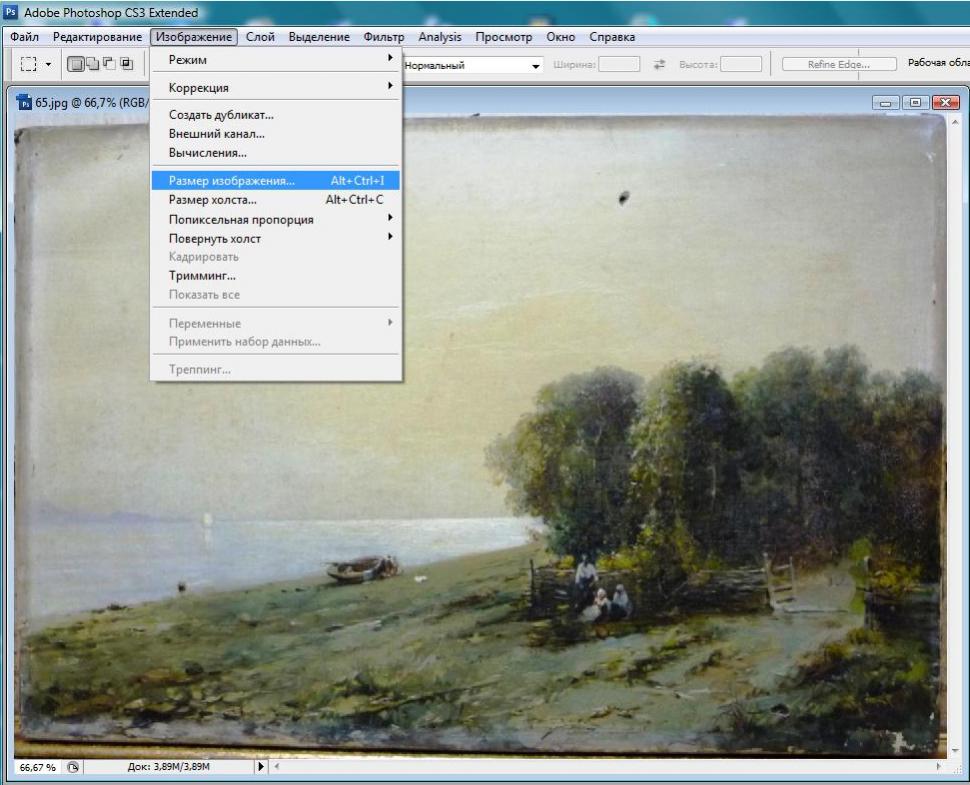Image resolution: width=970 pixels, height=785 pixels.
Task: Minimize the 65.jpg document window
Action: [885, 103]
